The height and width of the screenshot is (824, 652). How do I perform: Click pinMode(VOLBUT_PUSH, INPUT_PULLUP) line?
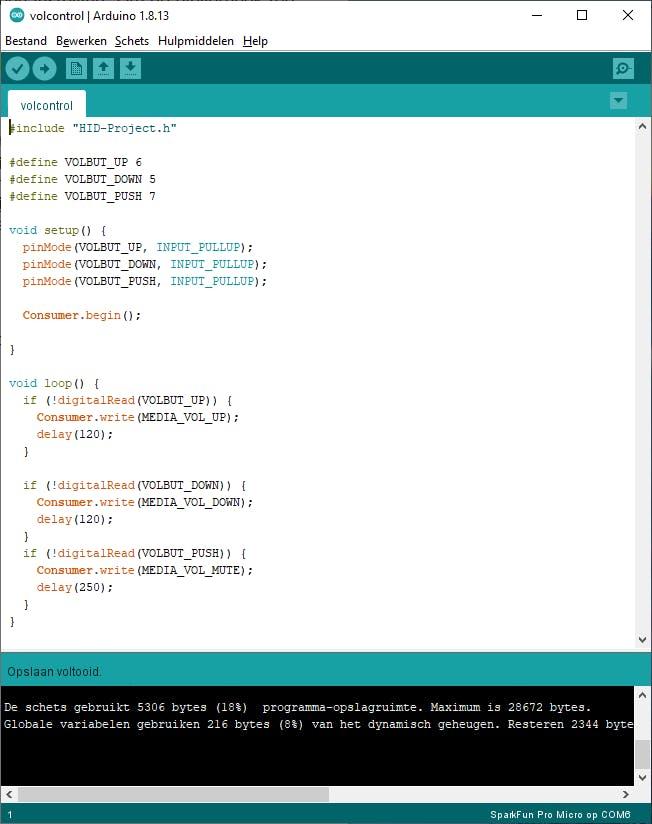144,281
